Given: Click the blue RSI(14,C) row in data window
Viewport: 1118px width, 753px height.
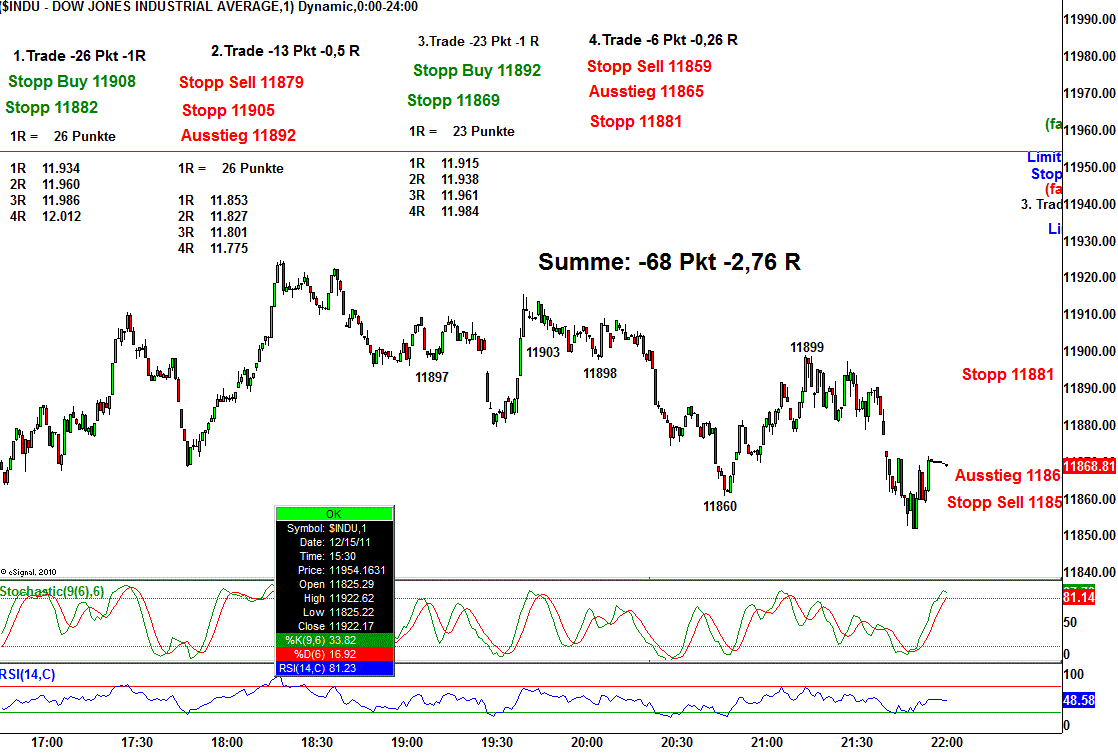Looking at the screenshot, I should (334, 668).
